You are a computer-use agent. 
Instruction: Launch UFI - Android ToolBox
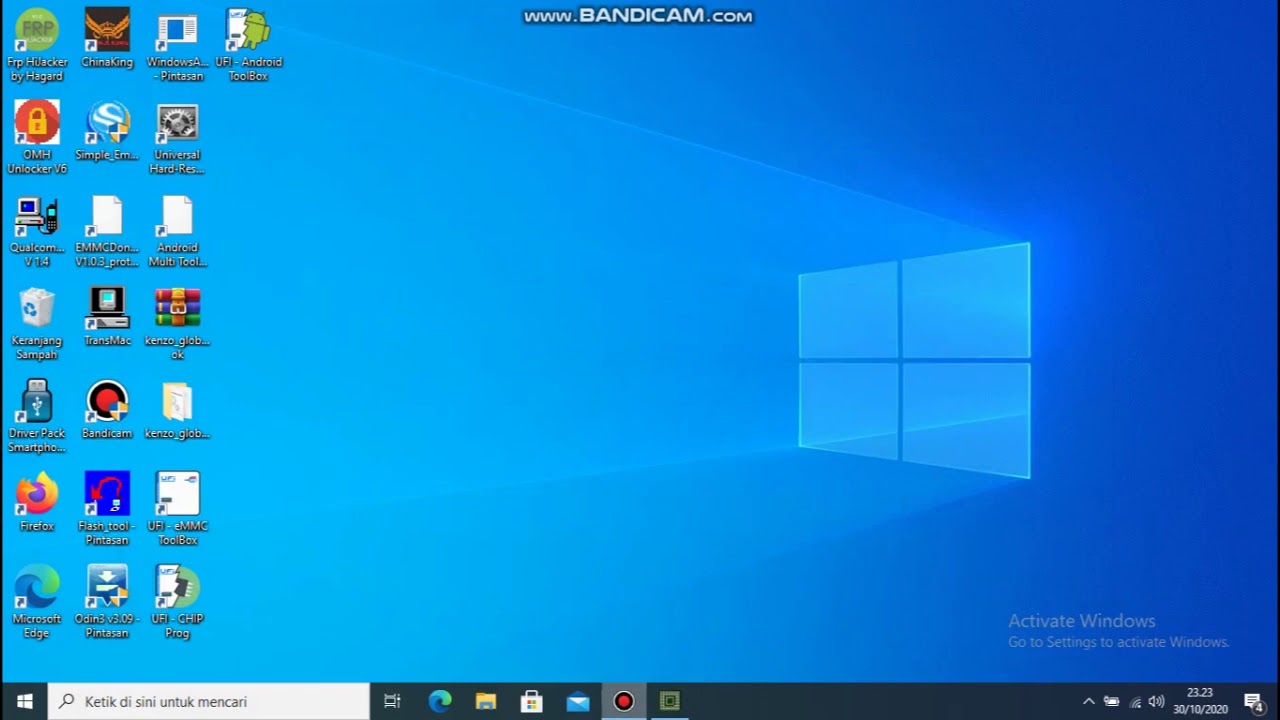(248, 45)
